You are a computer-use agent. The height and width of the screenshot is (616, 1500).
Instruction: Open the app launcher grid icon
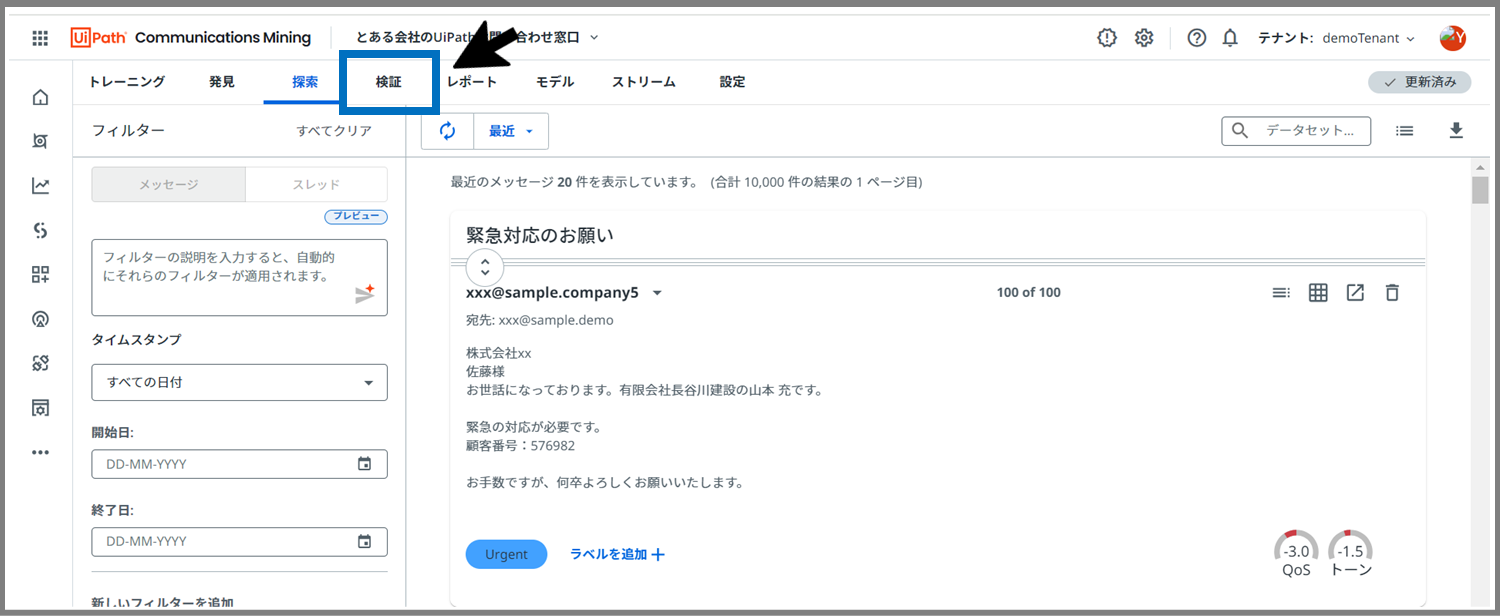click(40, 38)
